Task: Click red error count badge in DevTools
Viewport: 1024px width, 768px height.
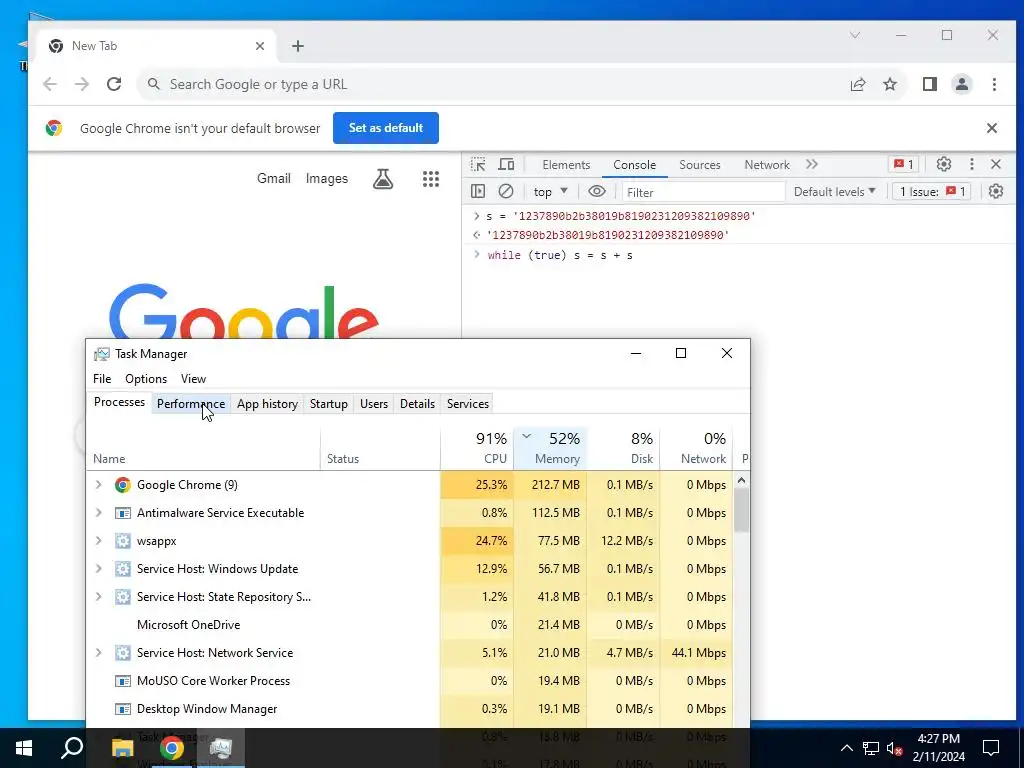Action: [903, 165]
